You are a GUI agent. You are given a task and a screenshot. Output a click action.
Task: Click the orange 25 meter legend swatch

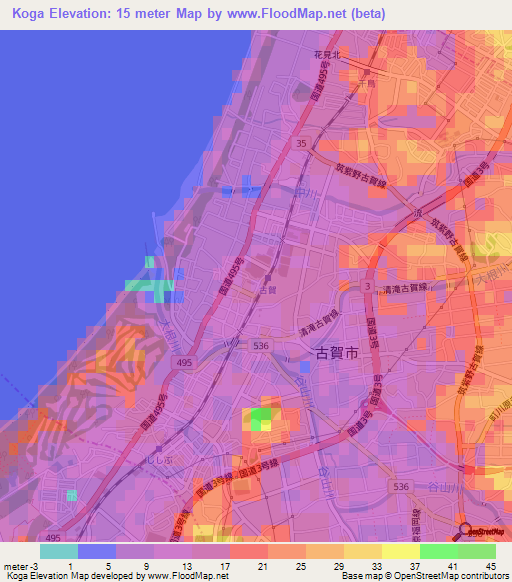click(287, 552)
